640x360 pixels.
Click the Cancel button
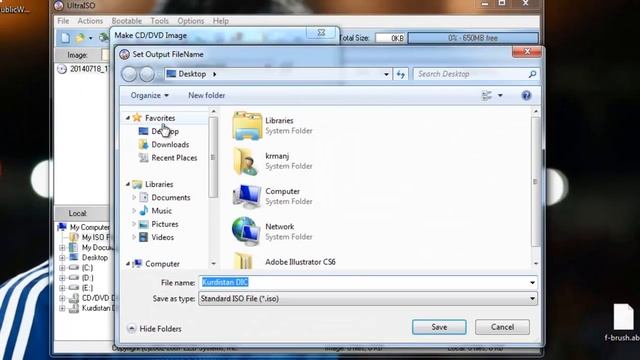[502, 327]
